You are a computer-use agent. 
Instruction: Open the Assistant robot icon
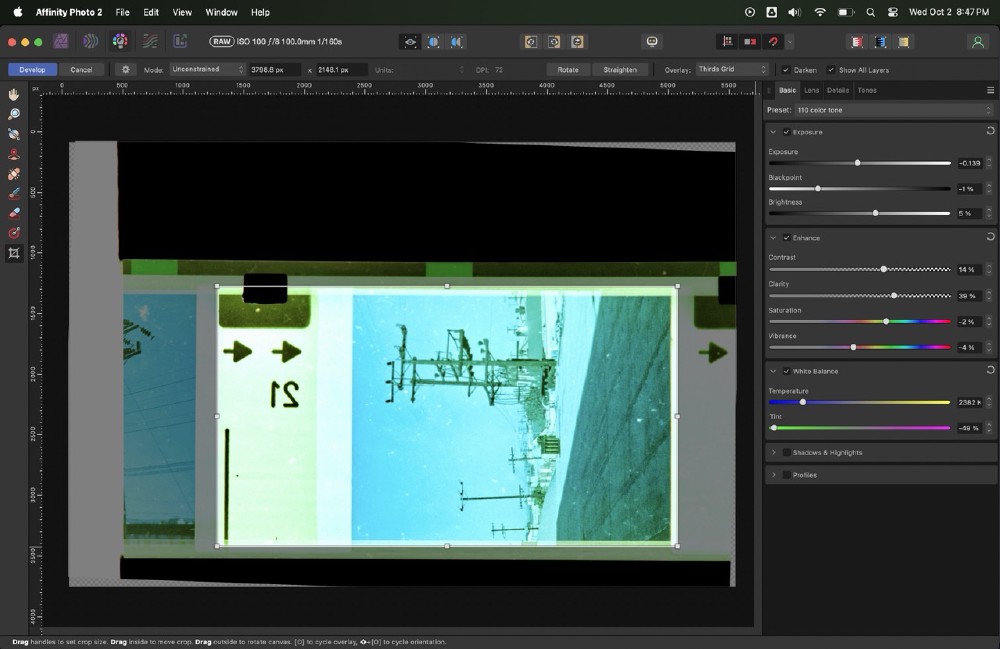(652, 42)
